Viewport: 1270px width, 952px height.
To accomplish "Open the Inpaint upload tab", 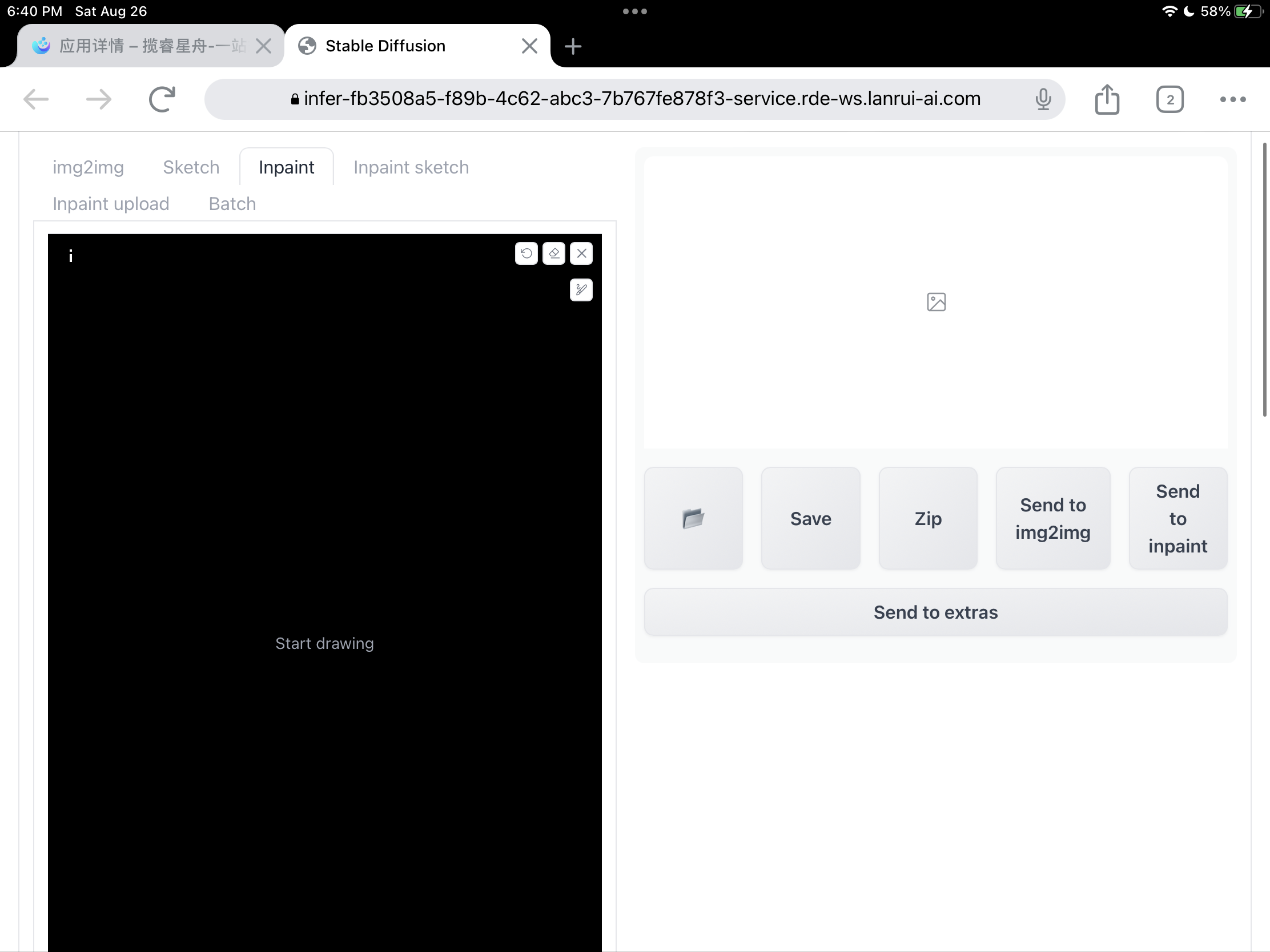I will pyautogui.click(x=111, y=204).
